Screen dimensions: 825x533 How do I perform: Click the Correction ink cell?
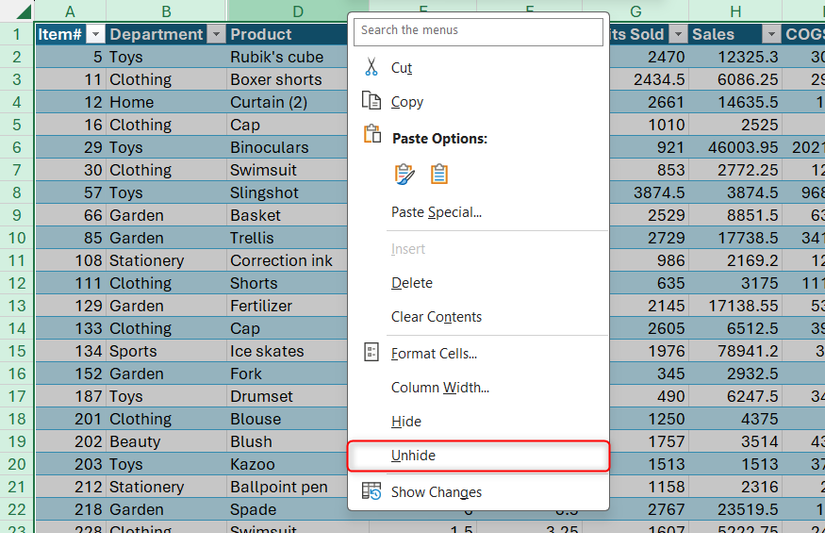pos(288,260)
